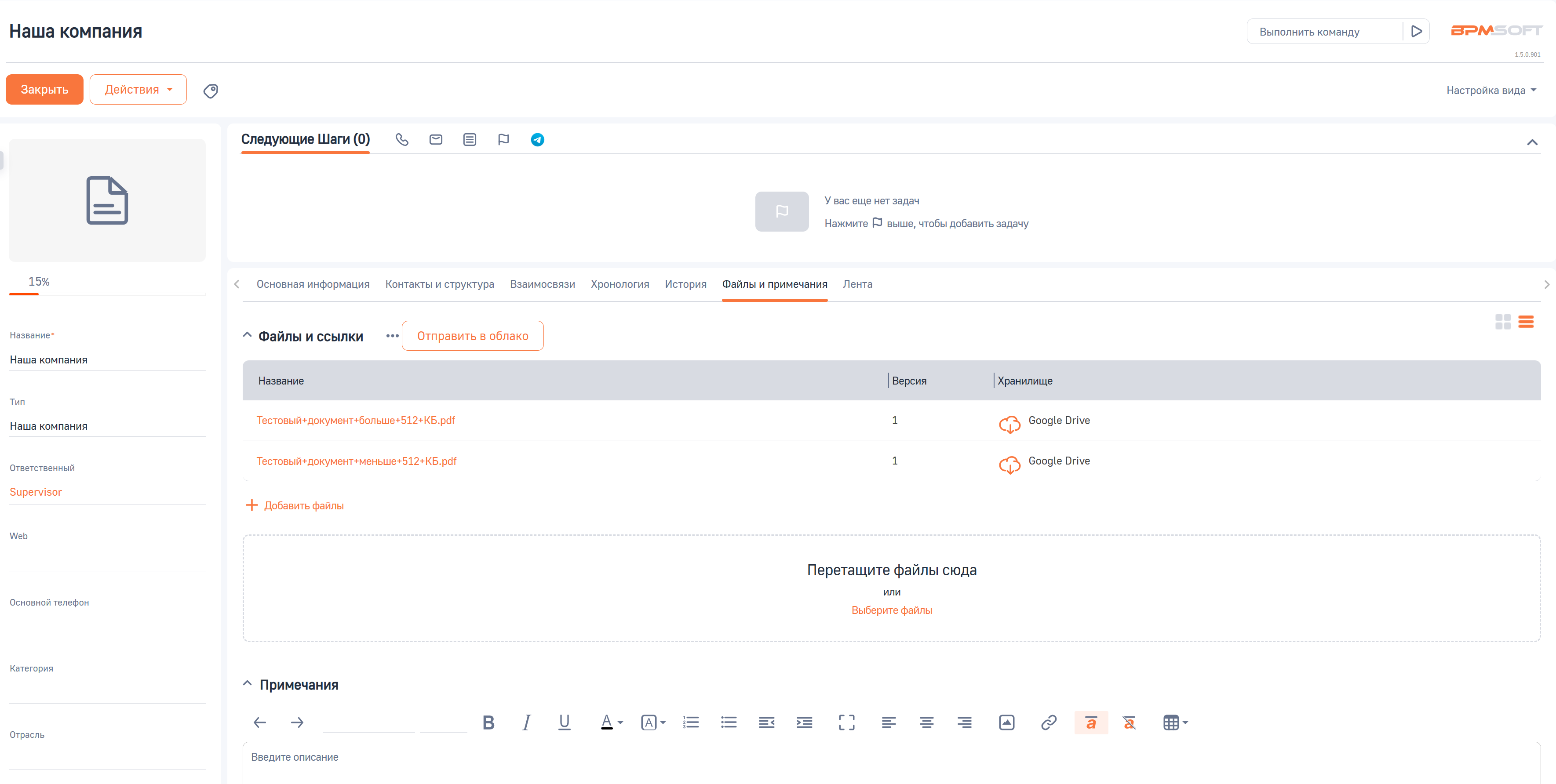Click the Telegram icon

pos(537,140)
